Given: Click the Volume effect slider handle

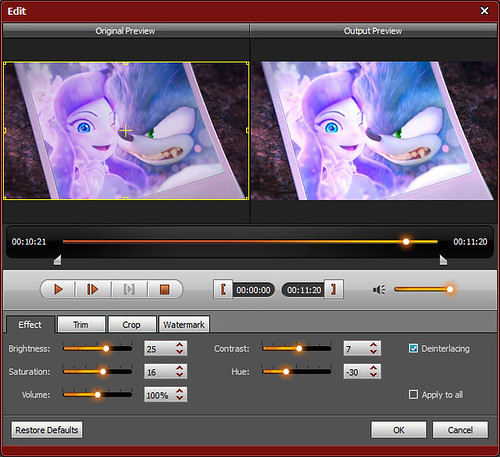Looking at the screenshot, I should (98, 395).
